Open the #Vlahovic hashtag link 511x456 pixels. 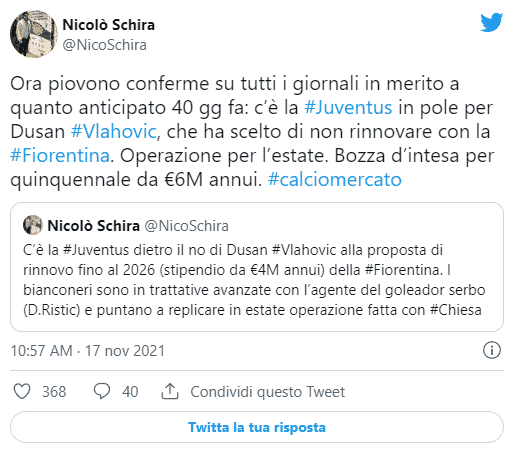113,132
